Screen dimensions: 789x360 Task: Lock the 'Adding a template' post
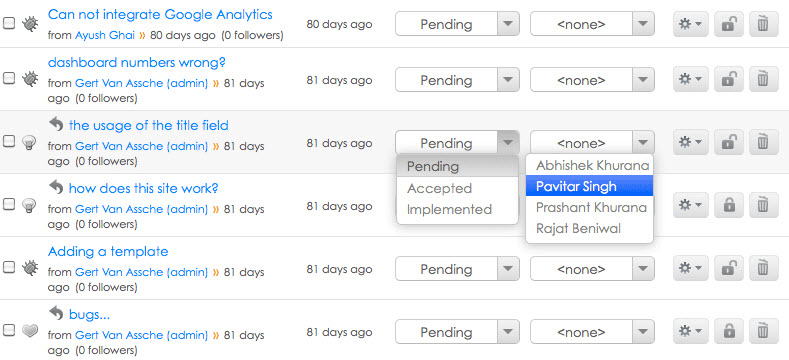click(729, 268)
